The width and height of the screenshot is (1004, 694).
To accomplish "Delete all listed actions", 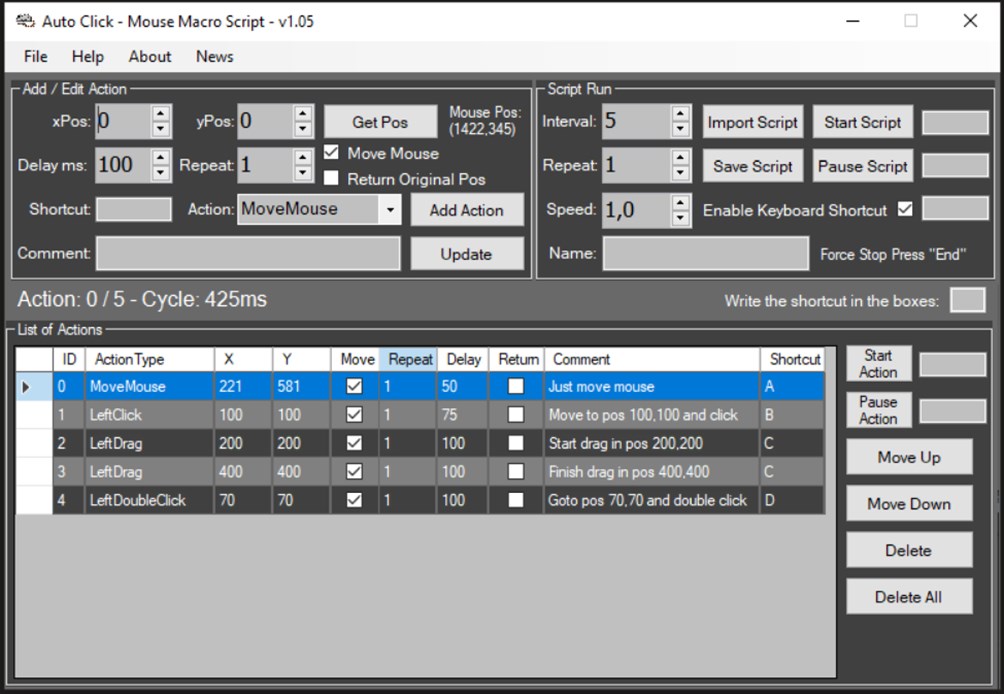I will (x=908, y=596).
